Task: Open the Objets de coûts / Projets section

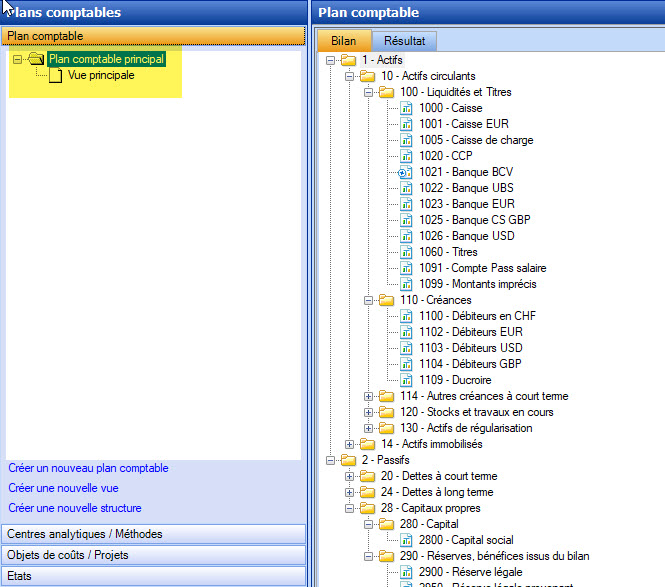Action: point(68,555)
